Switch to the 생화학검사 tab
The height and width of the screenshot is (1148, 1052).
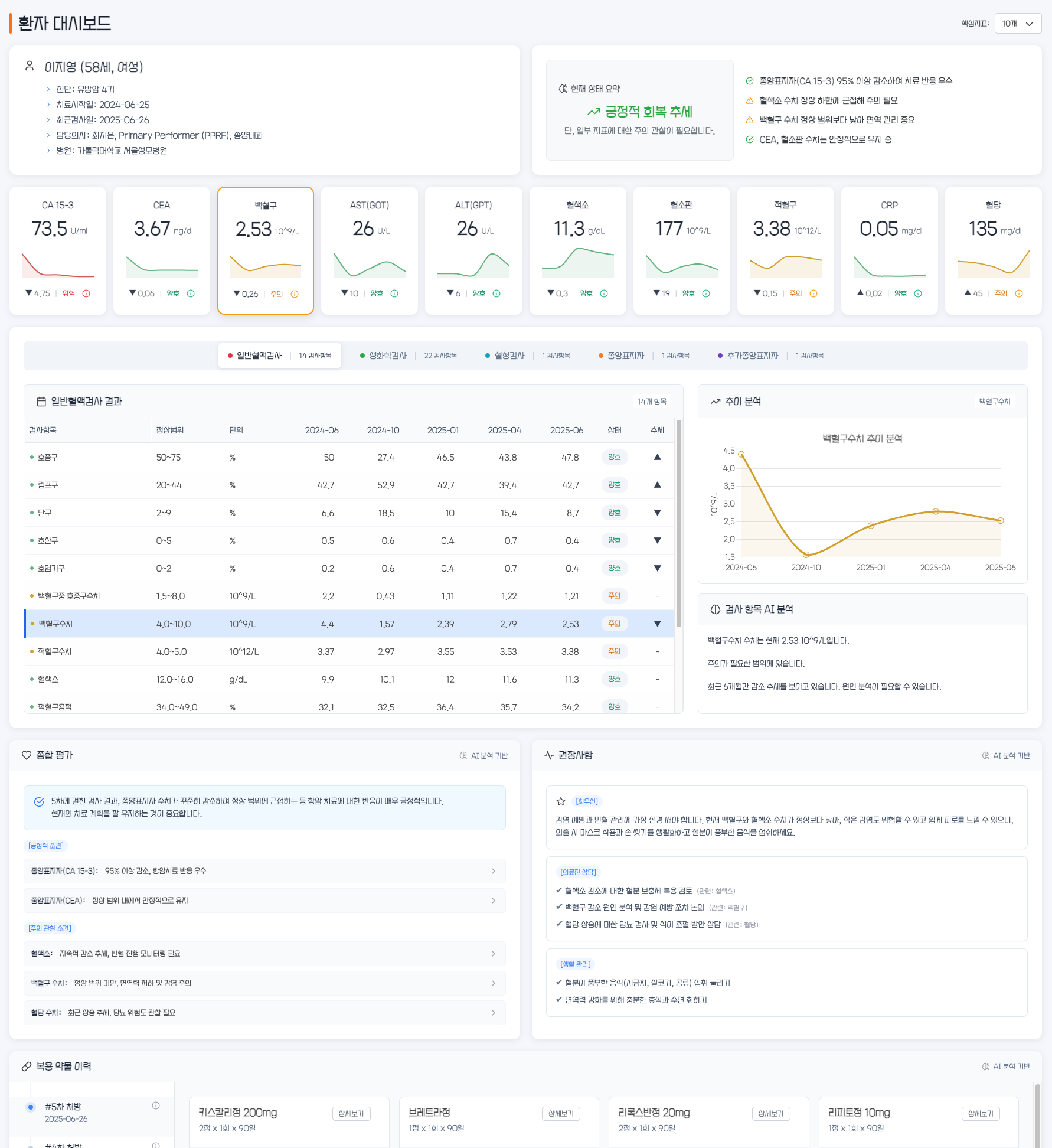click(388, 356)
